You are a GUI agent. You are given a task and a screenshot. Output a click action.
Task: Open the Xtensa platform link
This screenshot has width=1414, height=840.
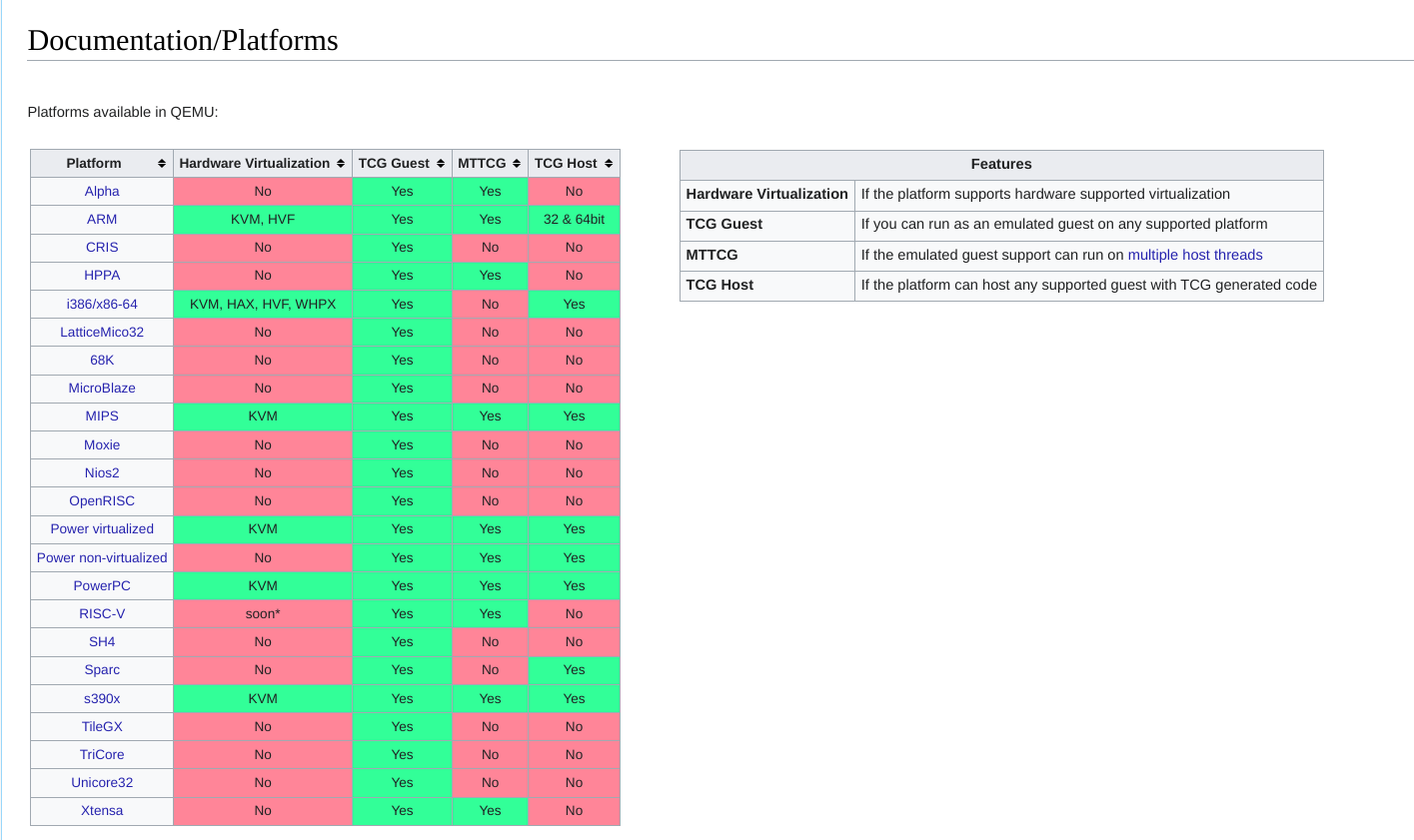pyautogui.click(x=102, y=811)
